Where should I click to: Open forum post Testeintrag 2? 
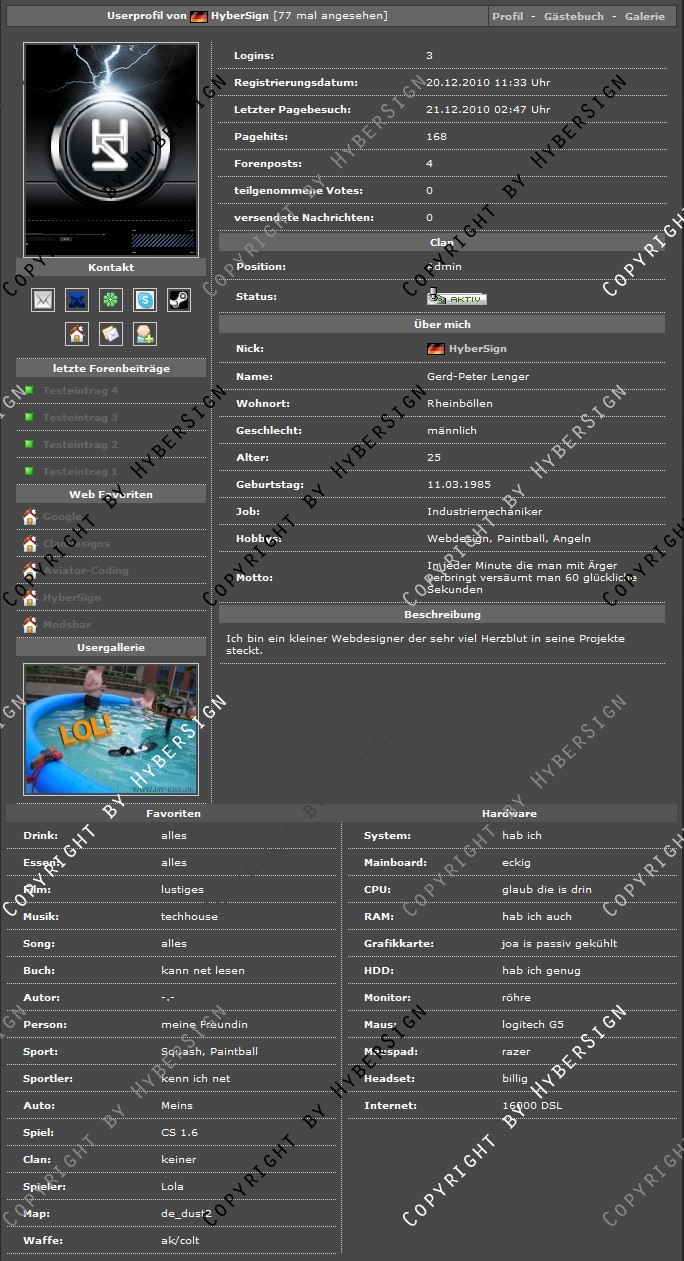(x=80, y=445)
